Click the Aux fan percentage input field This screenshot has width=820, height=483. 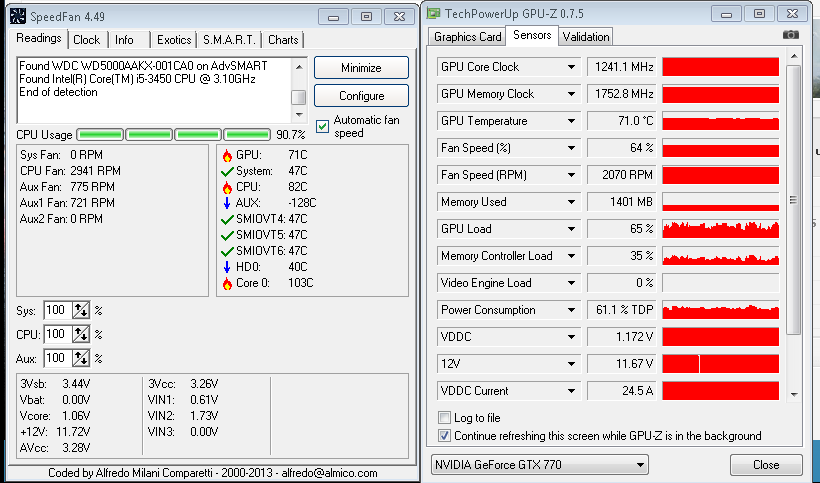click(x=58, y=359)
